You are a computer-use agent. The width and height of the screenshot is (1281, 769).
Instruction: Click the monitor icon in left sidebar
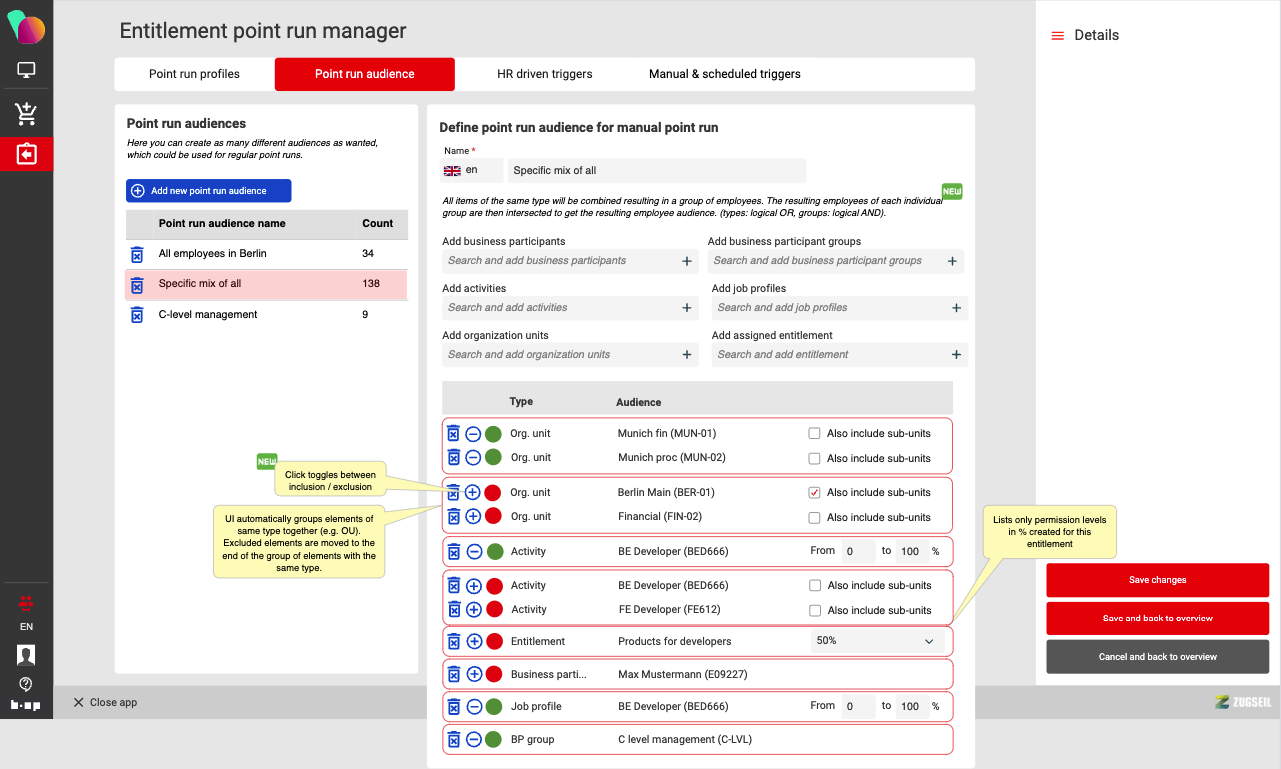pos(26,71)
